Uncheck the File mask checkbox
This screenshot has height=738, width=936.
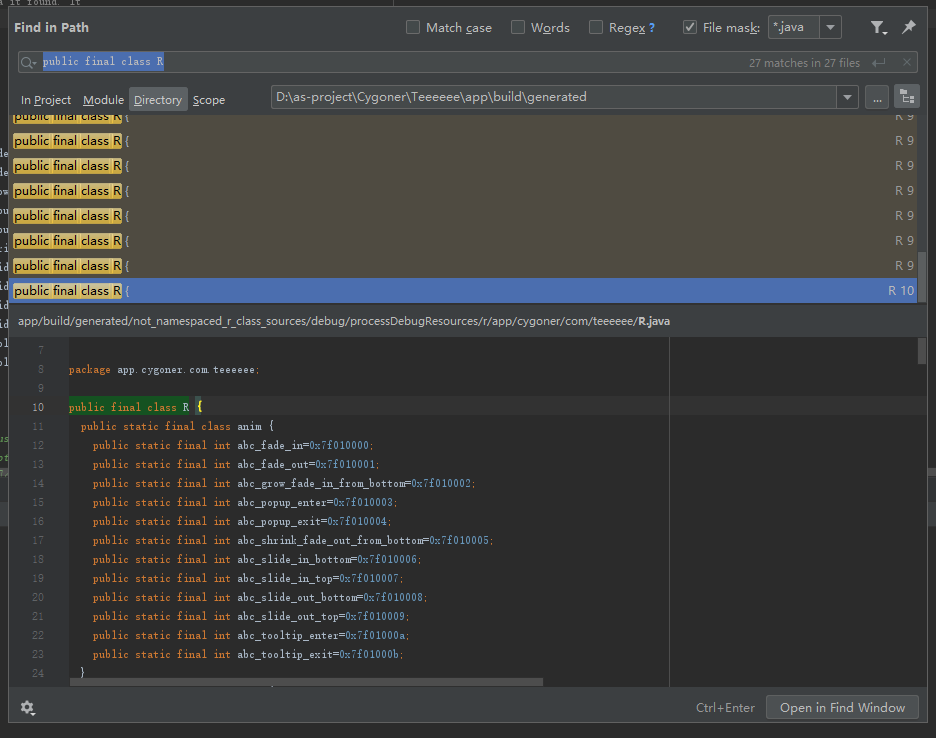tap(689, 28)
